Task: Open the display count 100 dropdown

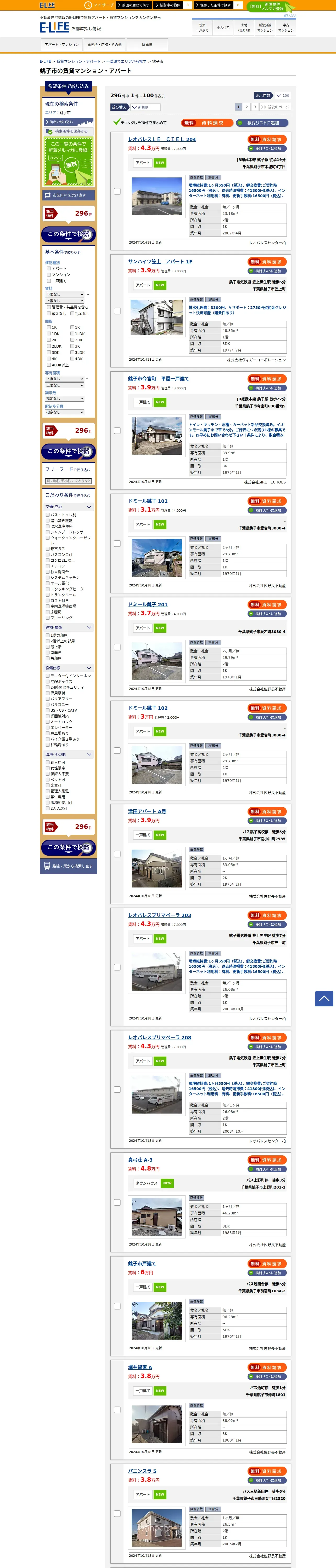Action: click(282, 96)
